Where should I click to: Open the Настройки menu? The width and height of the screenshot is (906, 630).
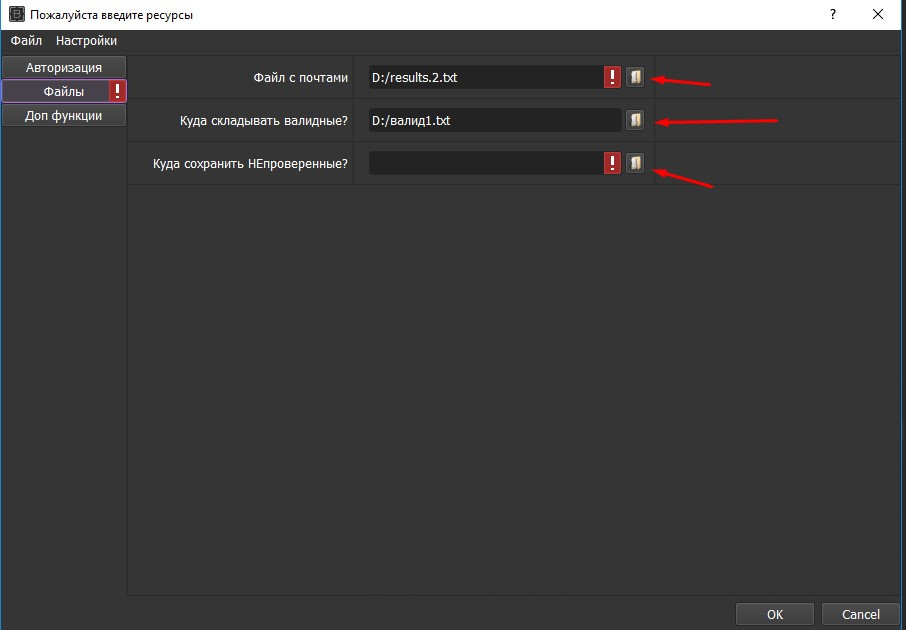[86, 41]
